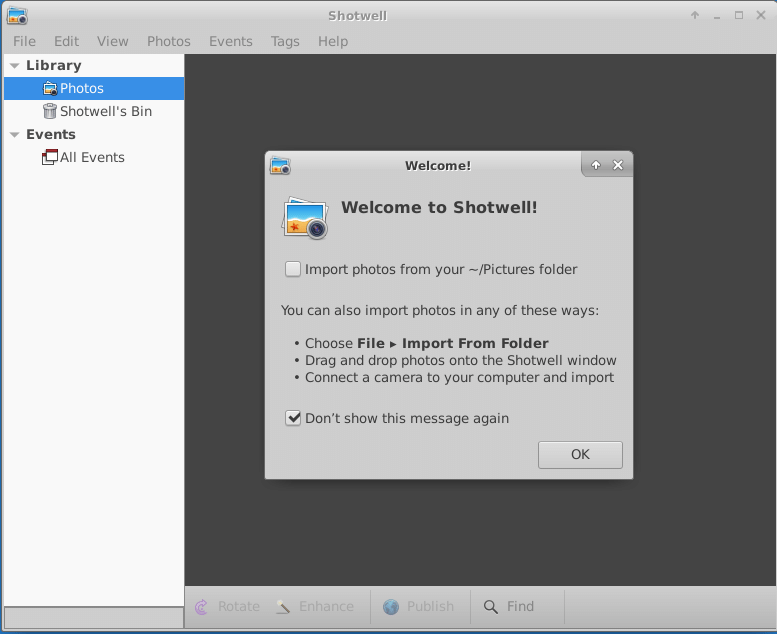Click the All Events icon in sidebar
Screen dimensions: 777x634
click(50, 157)
